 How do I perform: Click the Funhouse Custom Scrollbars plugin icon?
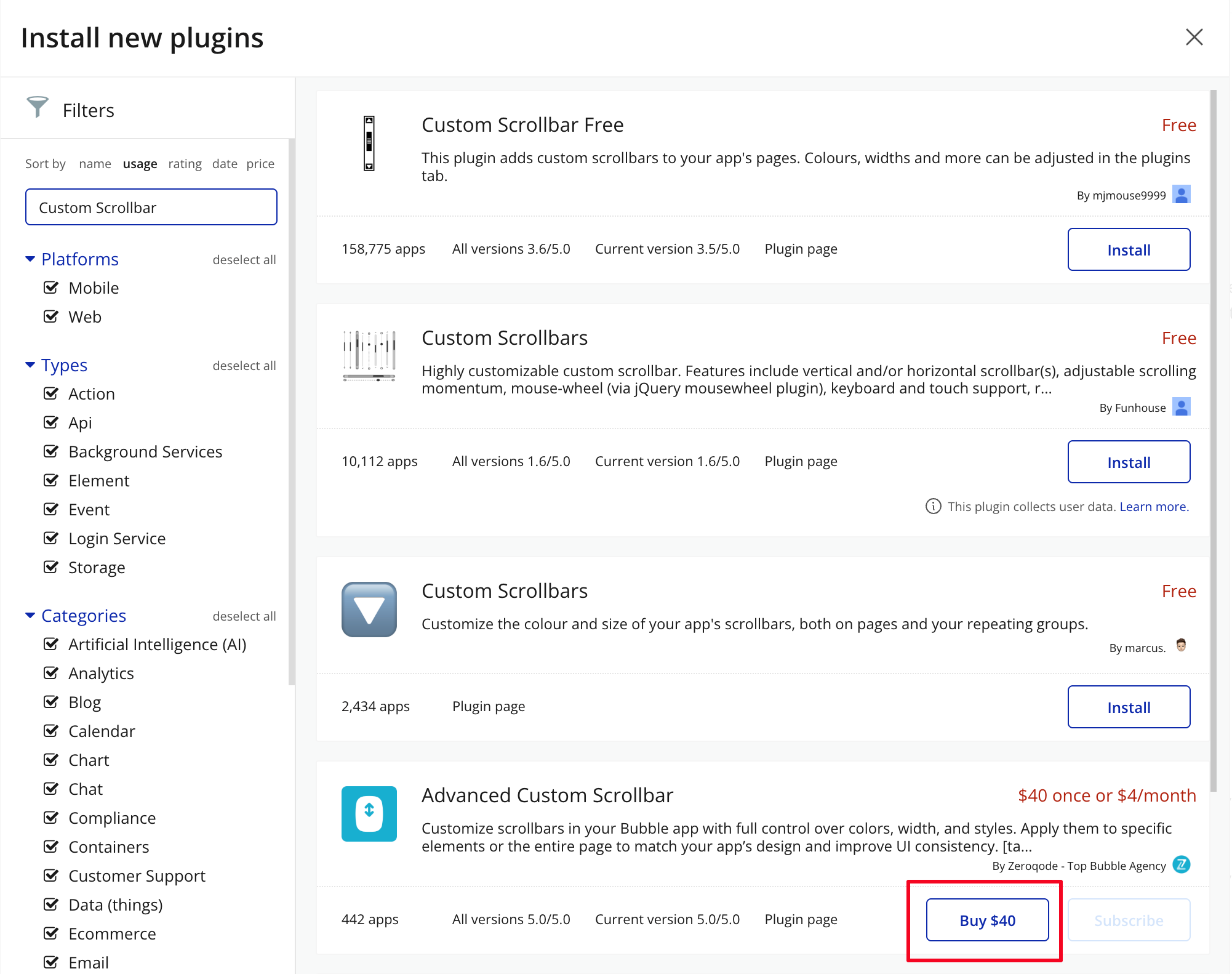pos(369,356)
